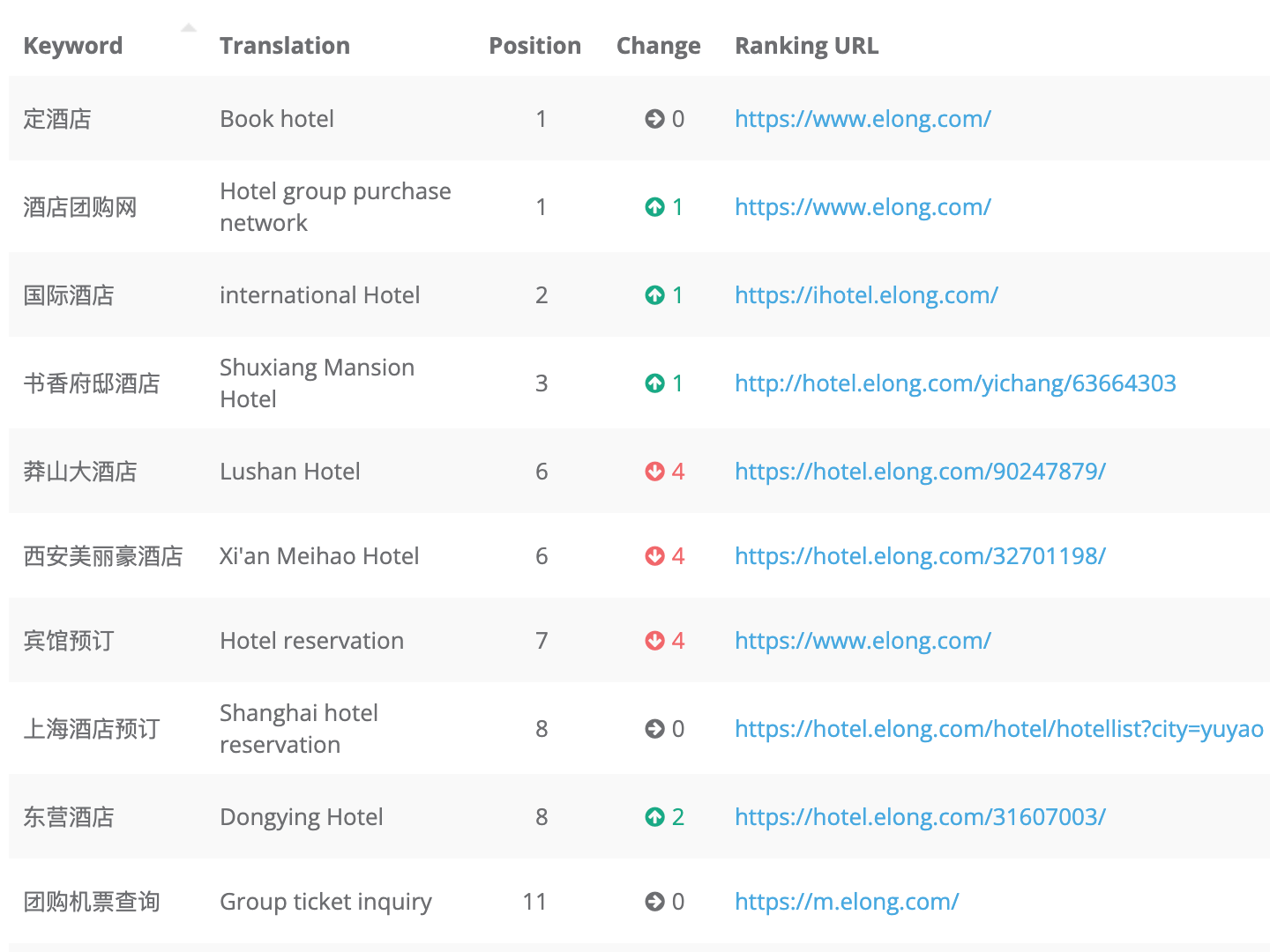This screenshot has width=1270, height=952.
Task: Click position value 6 for 莽山大酒店
Action: (542, 472)
